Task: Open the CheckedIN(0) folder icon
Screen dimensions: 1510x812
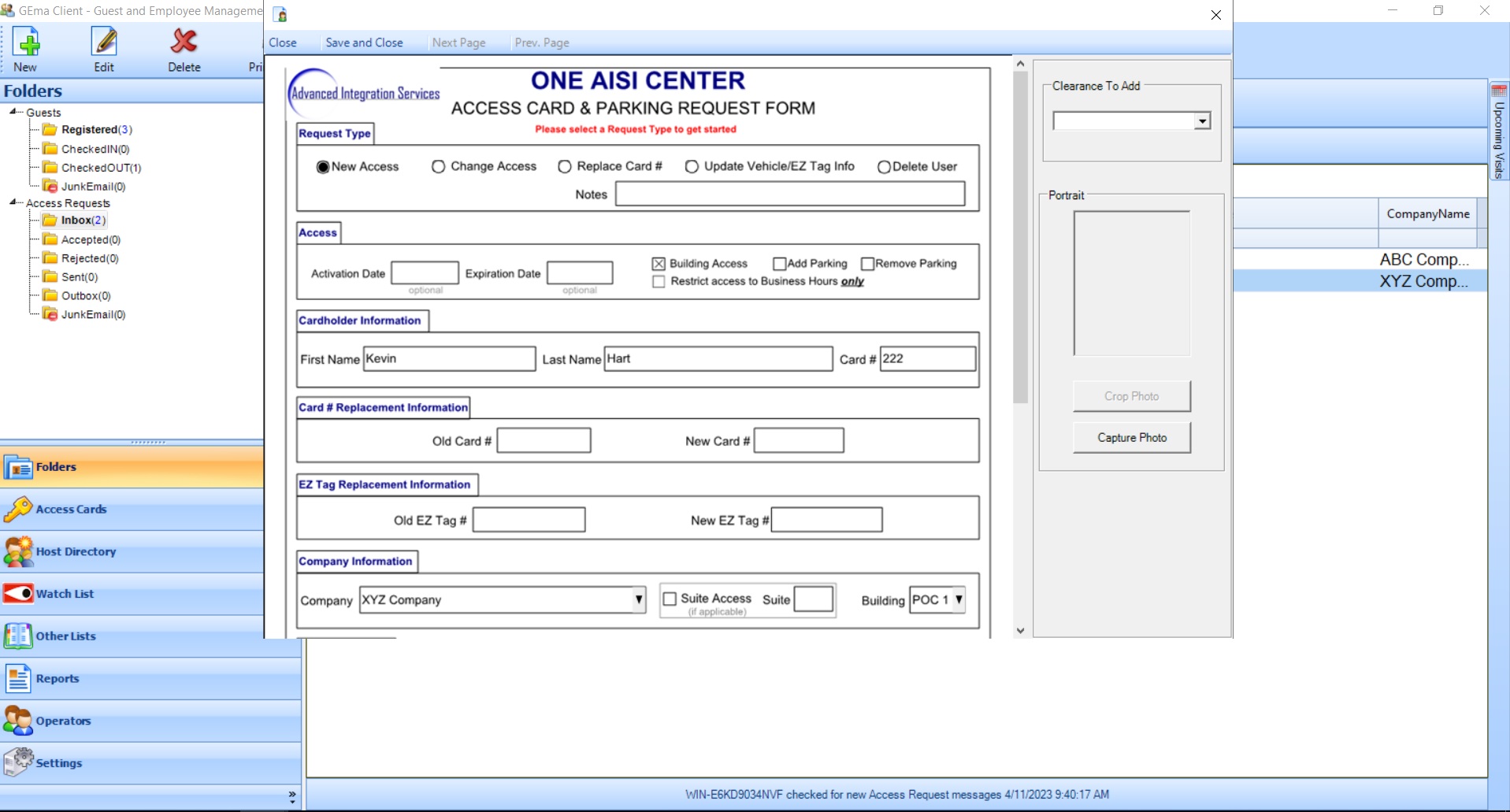Action: click(x=50, y=149)
